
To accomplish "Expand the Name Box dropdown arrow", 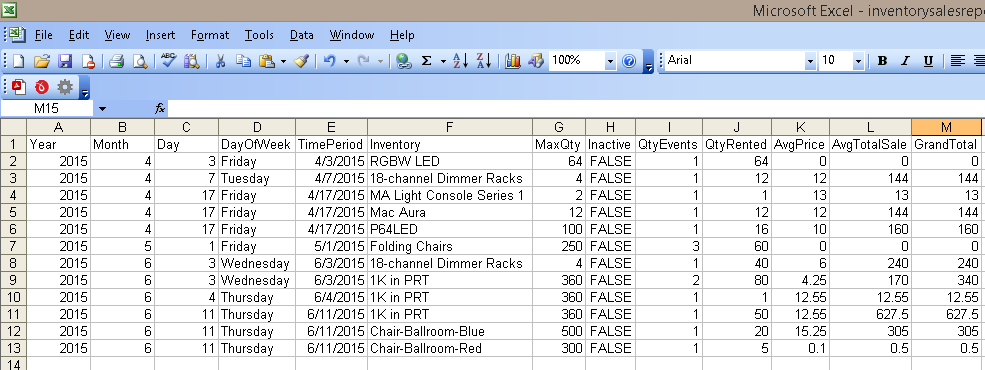I will (x=102, y=109).
